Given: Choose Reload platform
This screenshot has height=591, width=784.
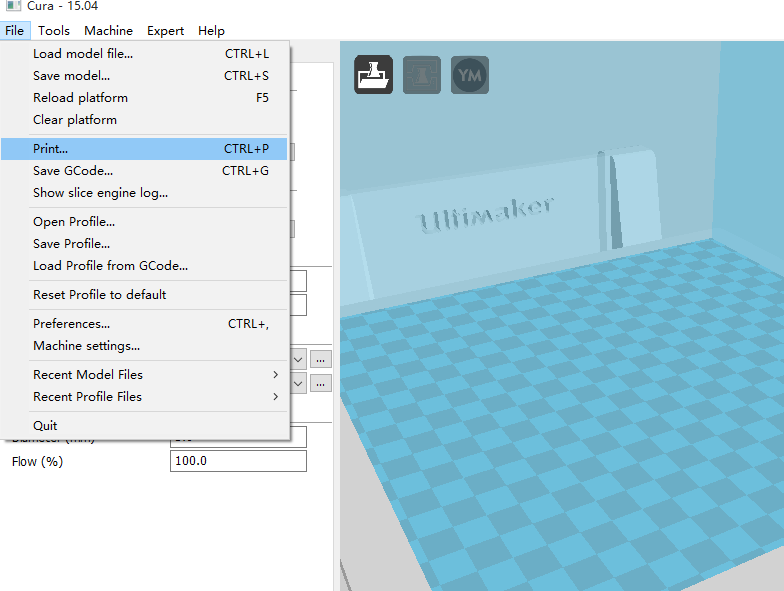Looking at the screenshot, I should point(144,98).
